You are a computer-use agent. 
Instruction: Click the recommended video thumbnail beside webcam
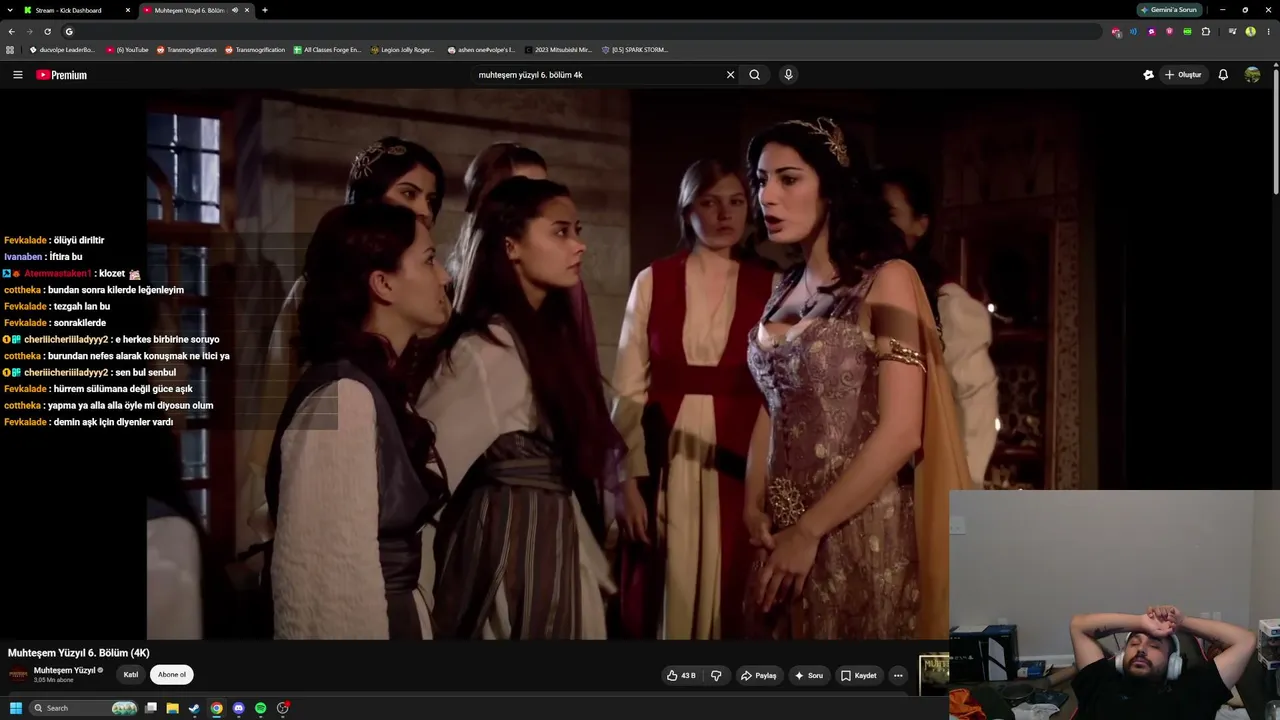coord(934,675)
